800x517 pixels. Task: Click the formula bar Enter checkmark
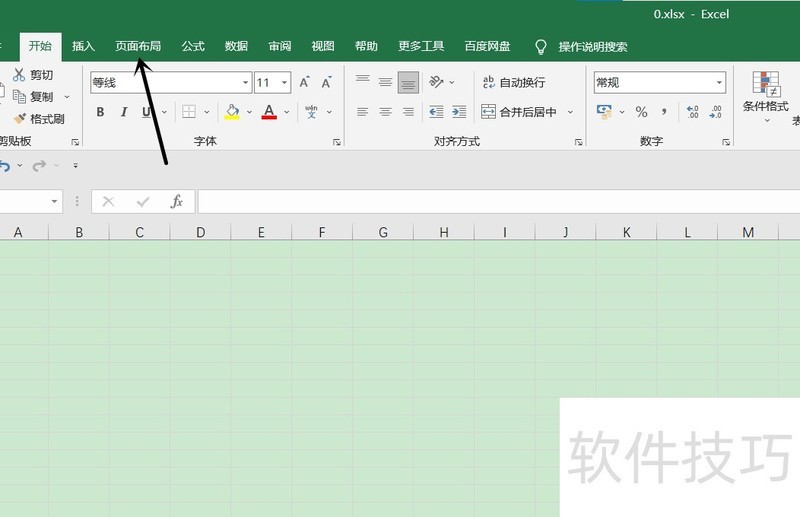pos(143,202)
